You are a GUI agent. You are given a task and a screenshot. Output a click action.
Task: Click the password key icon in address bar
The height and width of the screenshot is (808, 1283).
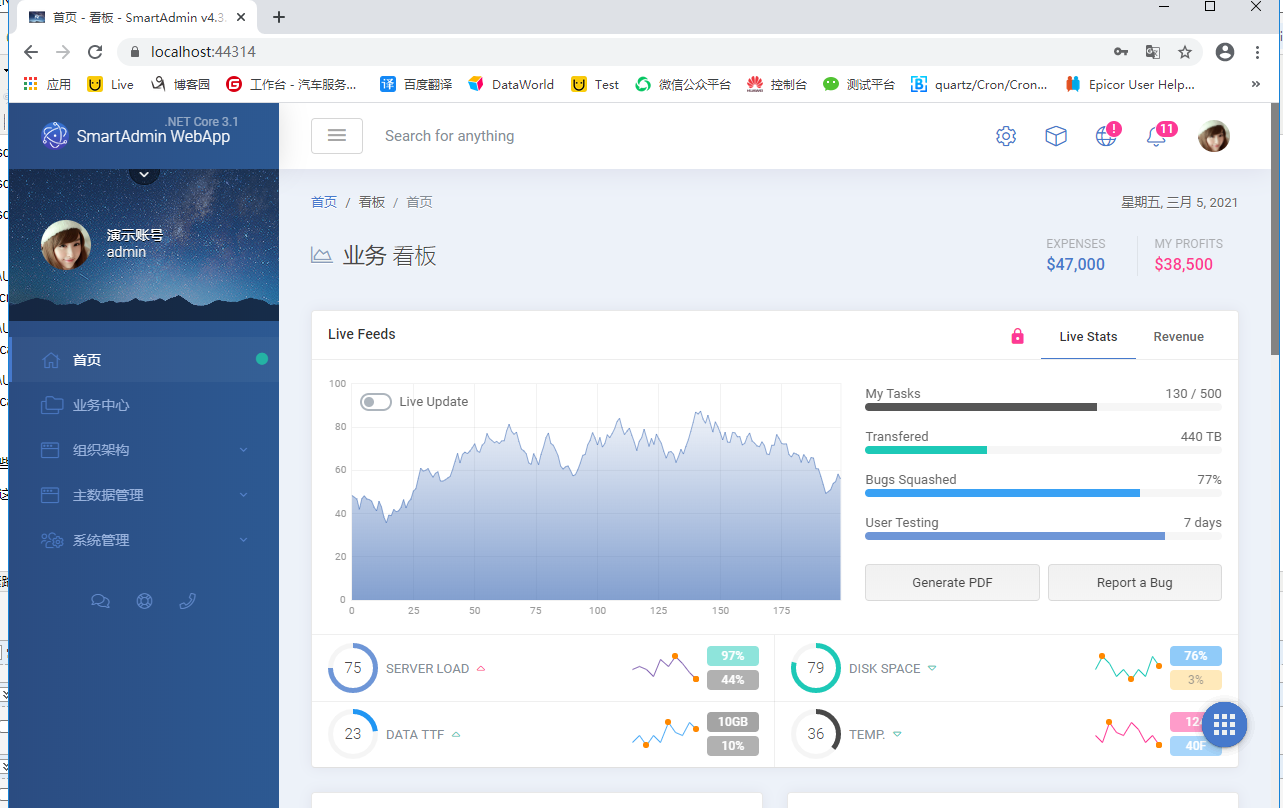click(x=1121, y=52)
